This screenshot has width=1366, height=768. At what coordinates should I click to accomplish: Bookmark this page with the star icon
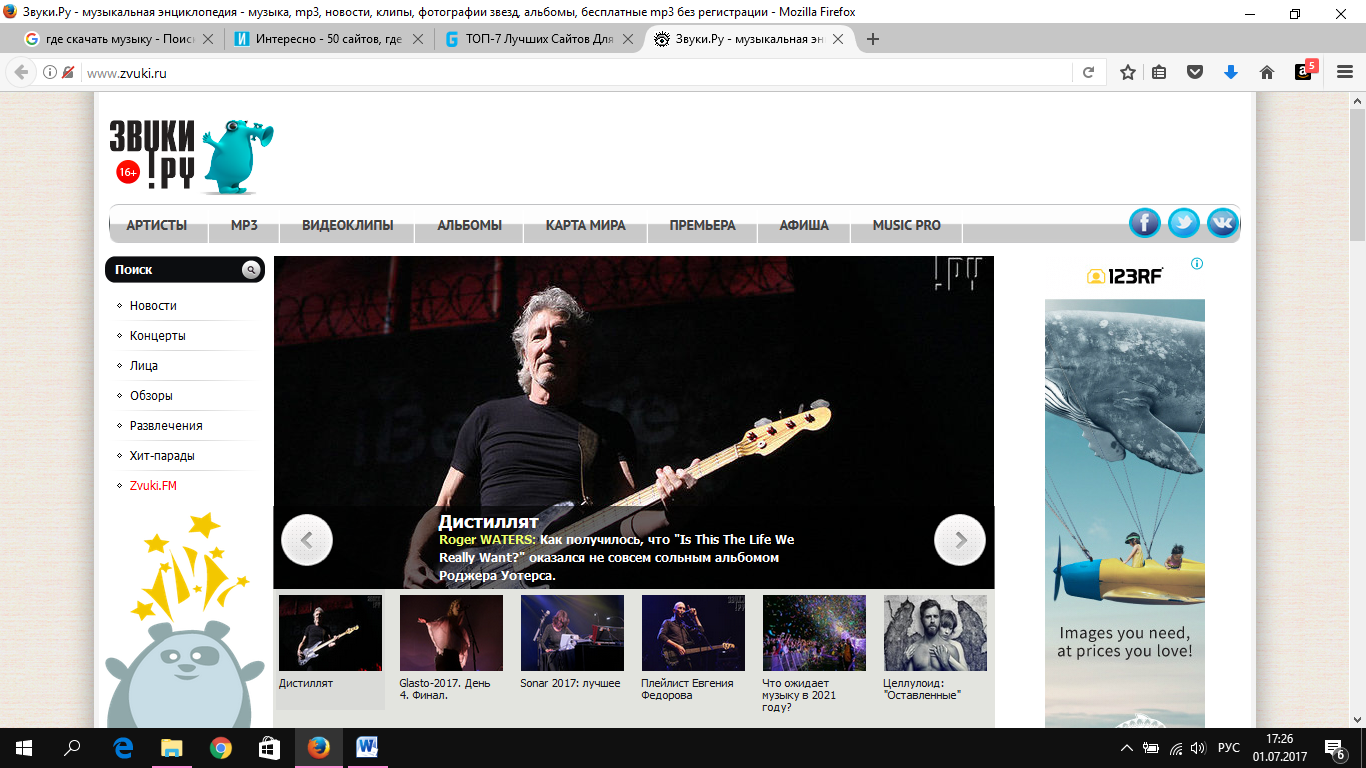click(1128, 72)
